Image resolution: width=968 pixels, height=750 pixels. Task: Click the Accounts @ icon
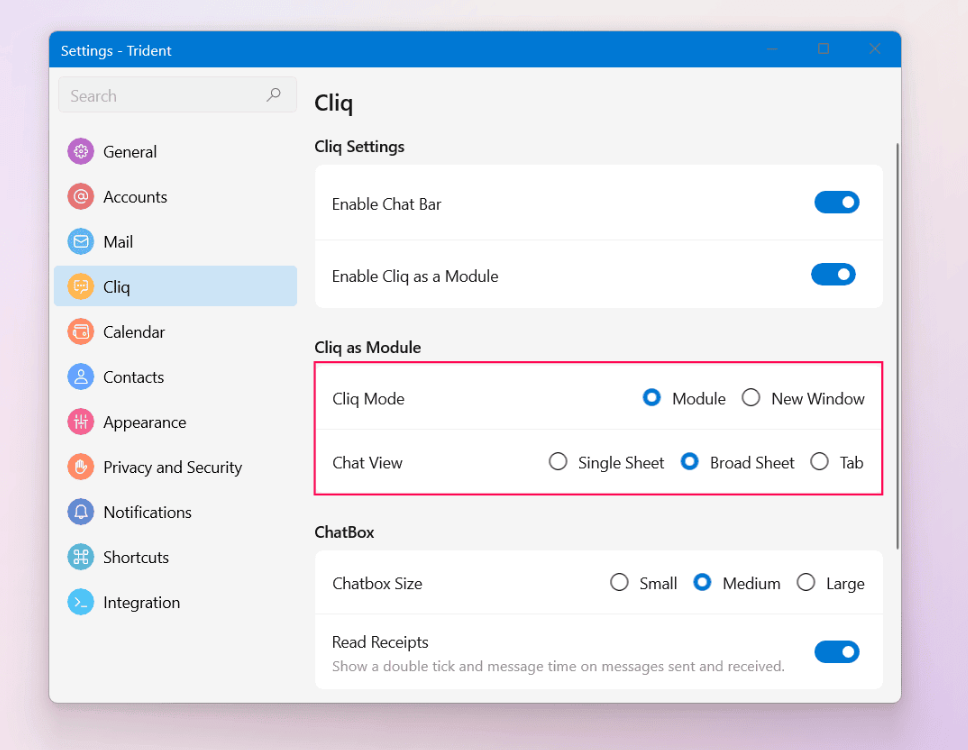click(80, 197)
